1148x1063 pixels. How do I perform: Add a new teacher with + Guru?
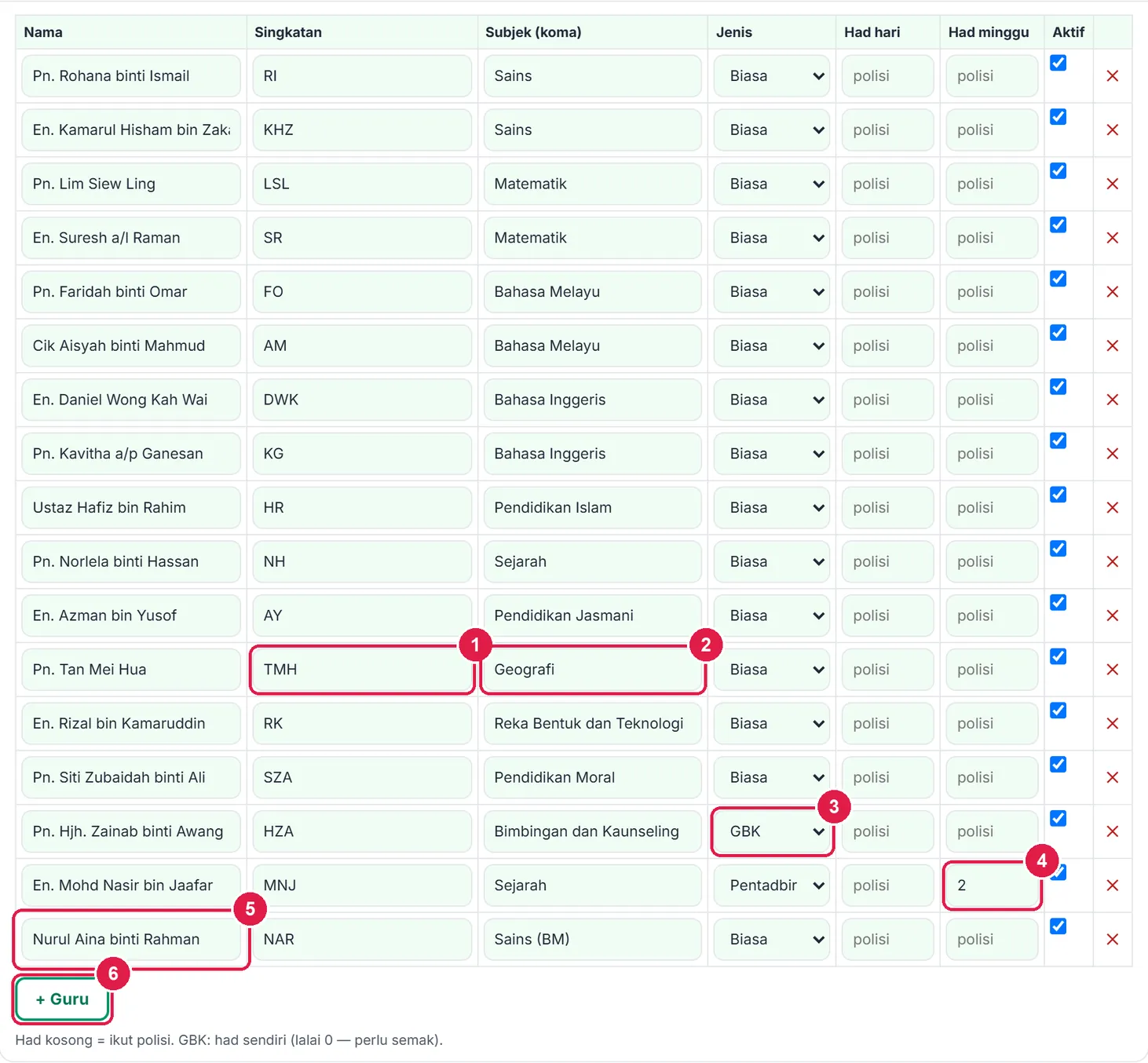point(62,999)
